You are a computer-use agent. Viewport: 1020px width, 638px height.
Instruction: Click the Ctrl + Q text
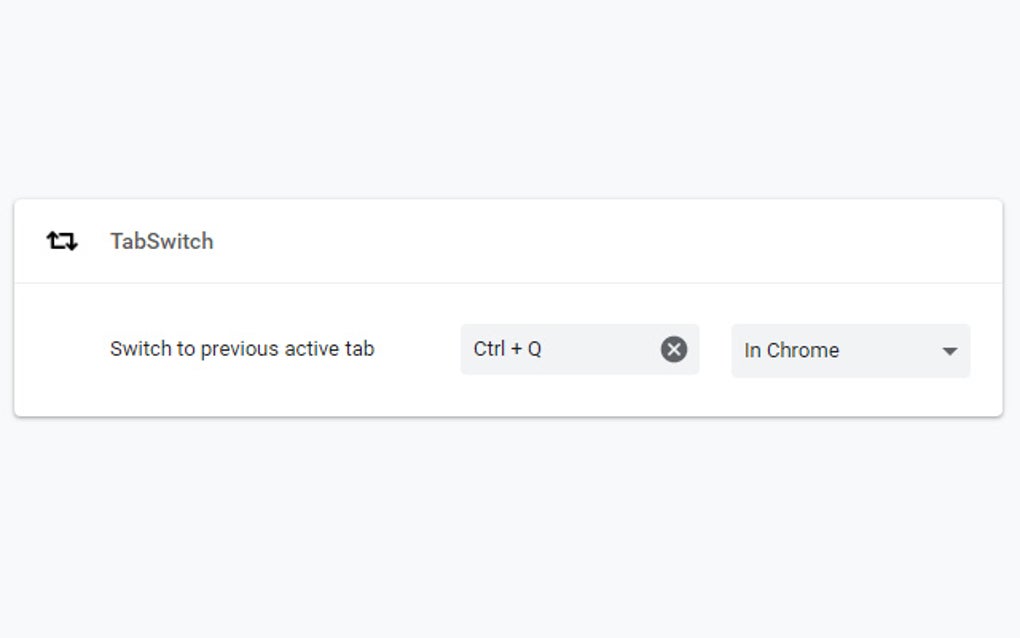pos(507,349)
